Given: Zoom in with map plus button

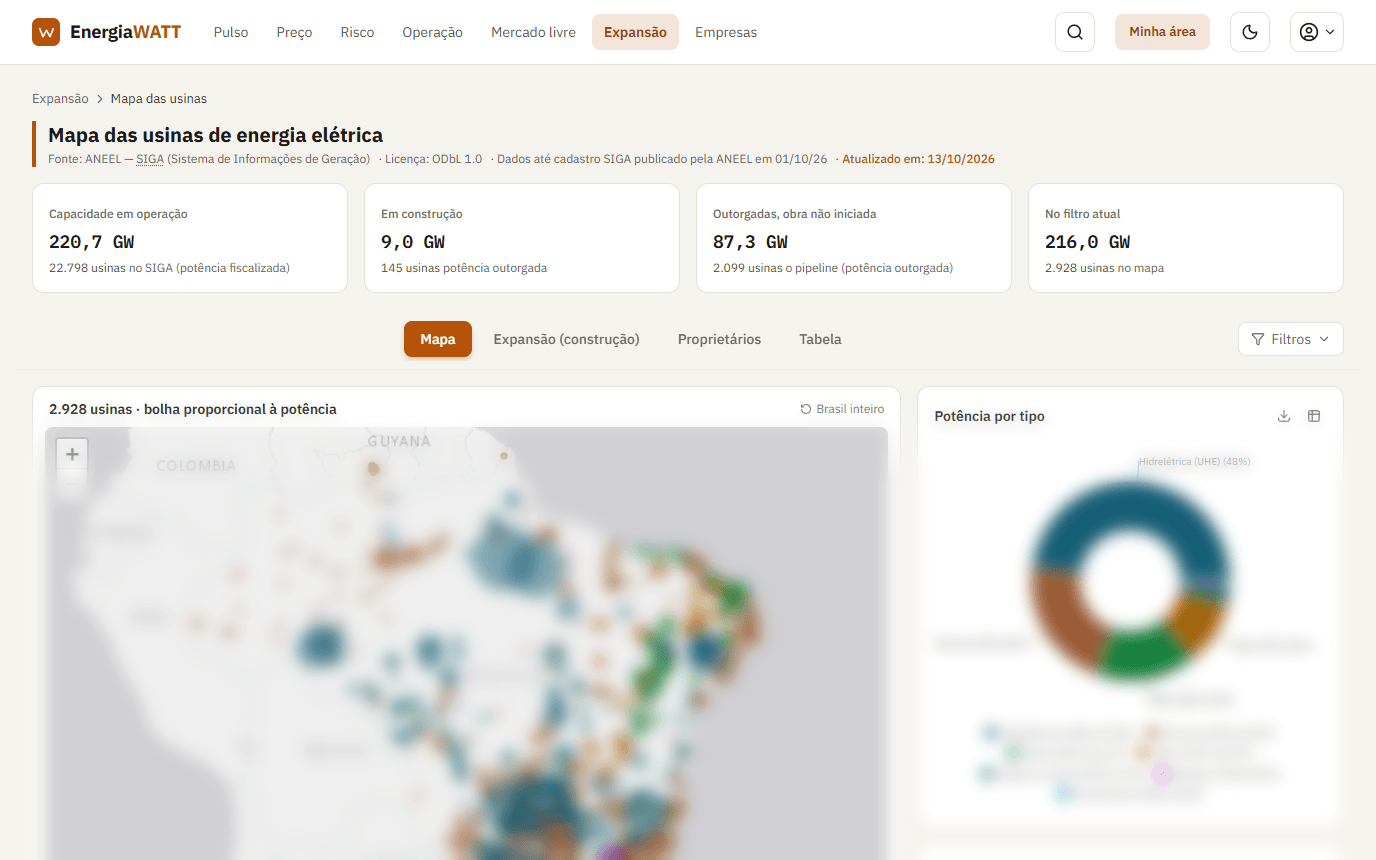Looking at the screenshot, I should [x=72, y=454].
